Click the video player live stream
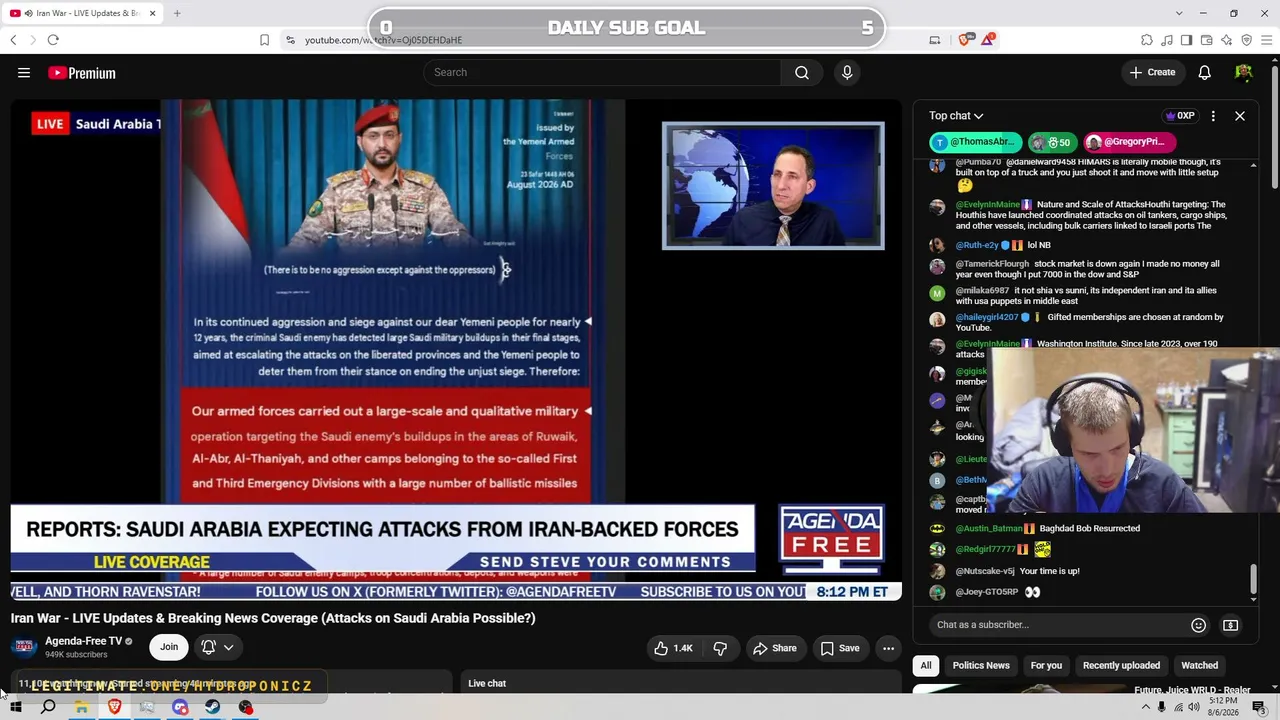 [x=456, y=350]
